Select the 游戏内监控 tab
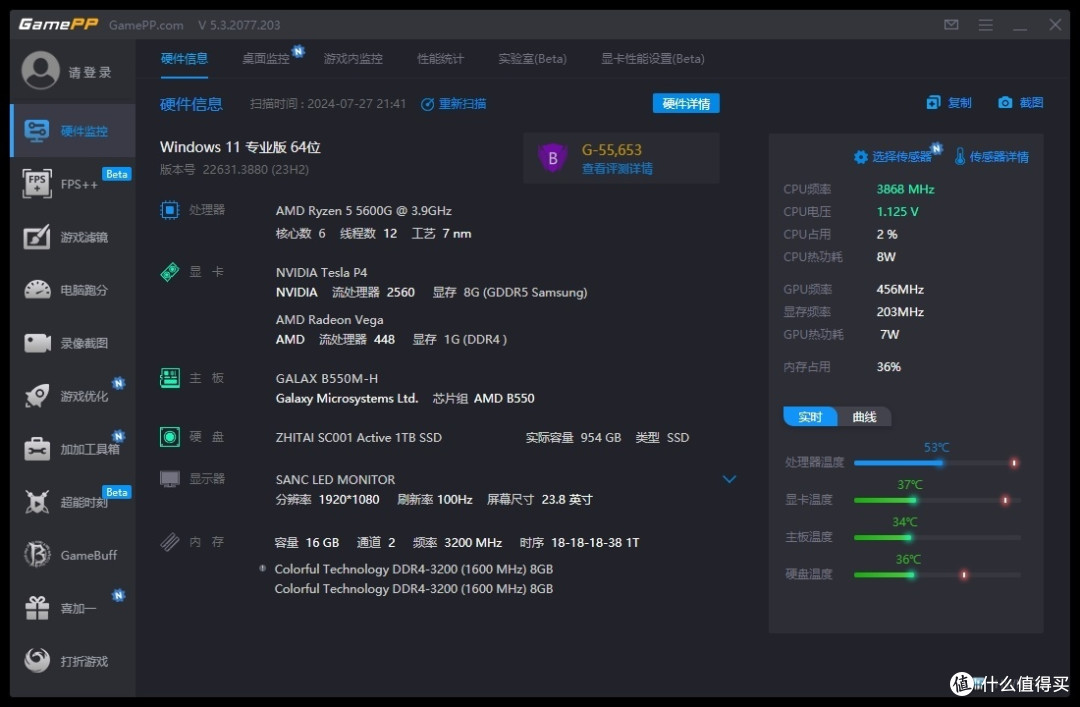 point(353,59)
